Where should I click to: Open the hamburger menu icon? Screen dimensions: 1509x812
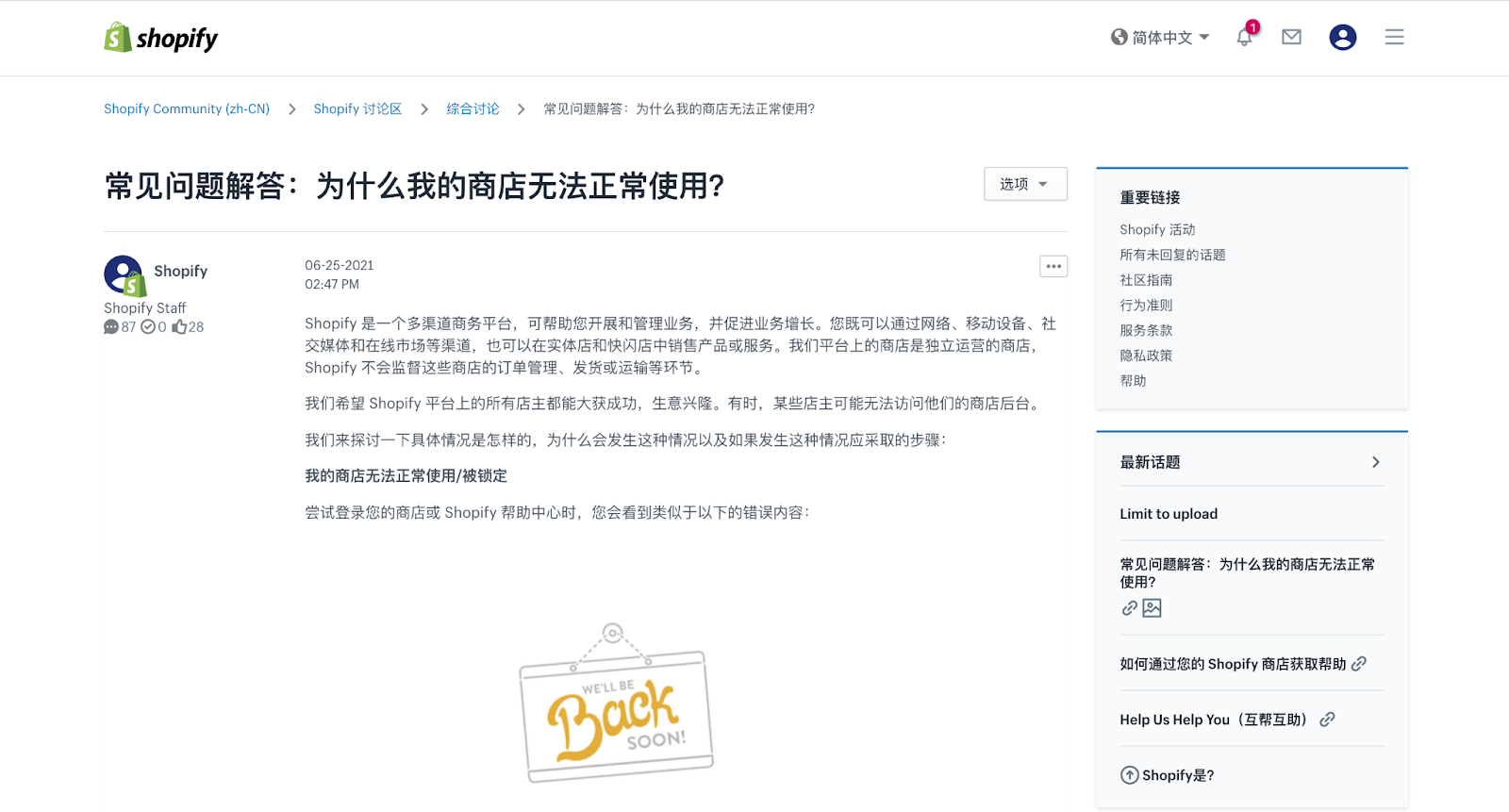[x=1394, y=37]
